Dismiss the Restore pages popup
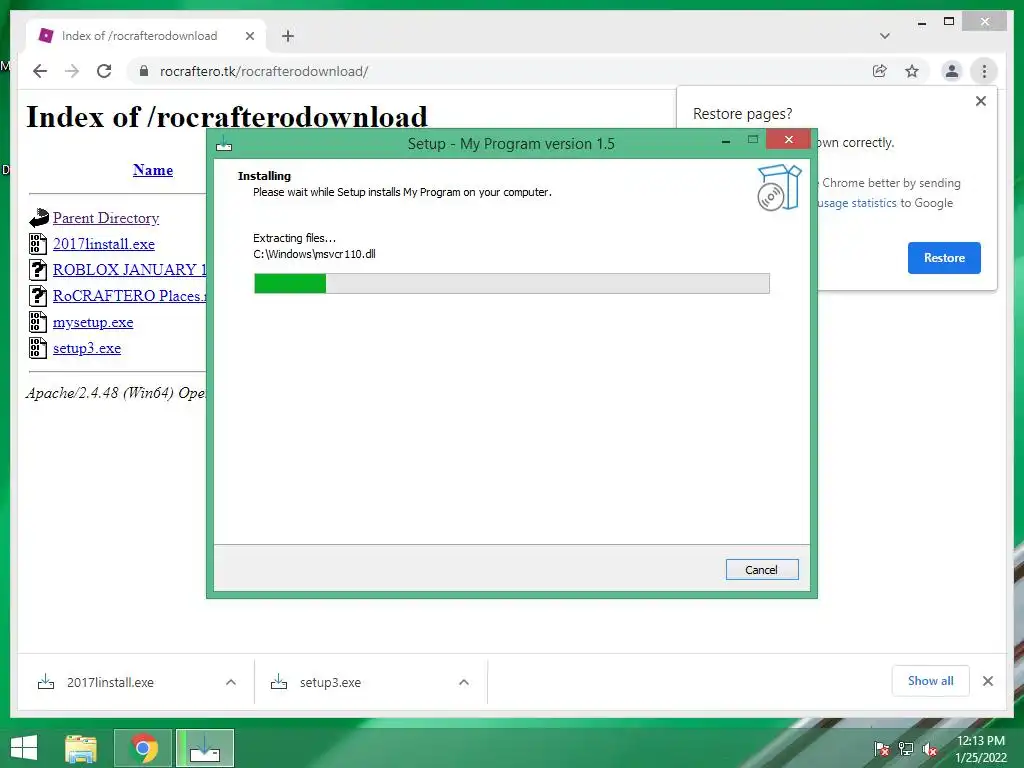1024x768 pixels. tap(980, 101)
